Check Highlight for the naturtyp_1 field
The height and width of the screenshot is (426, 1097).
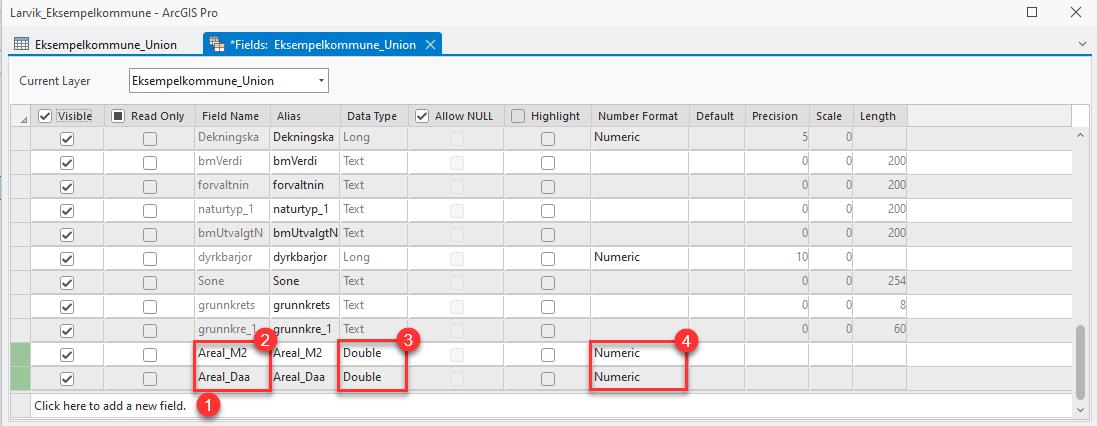[548, 211]
